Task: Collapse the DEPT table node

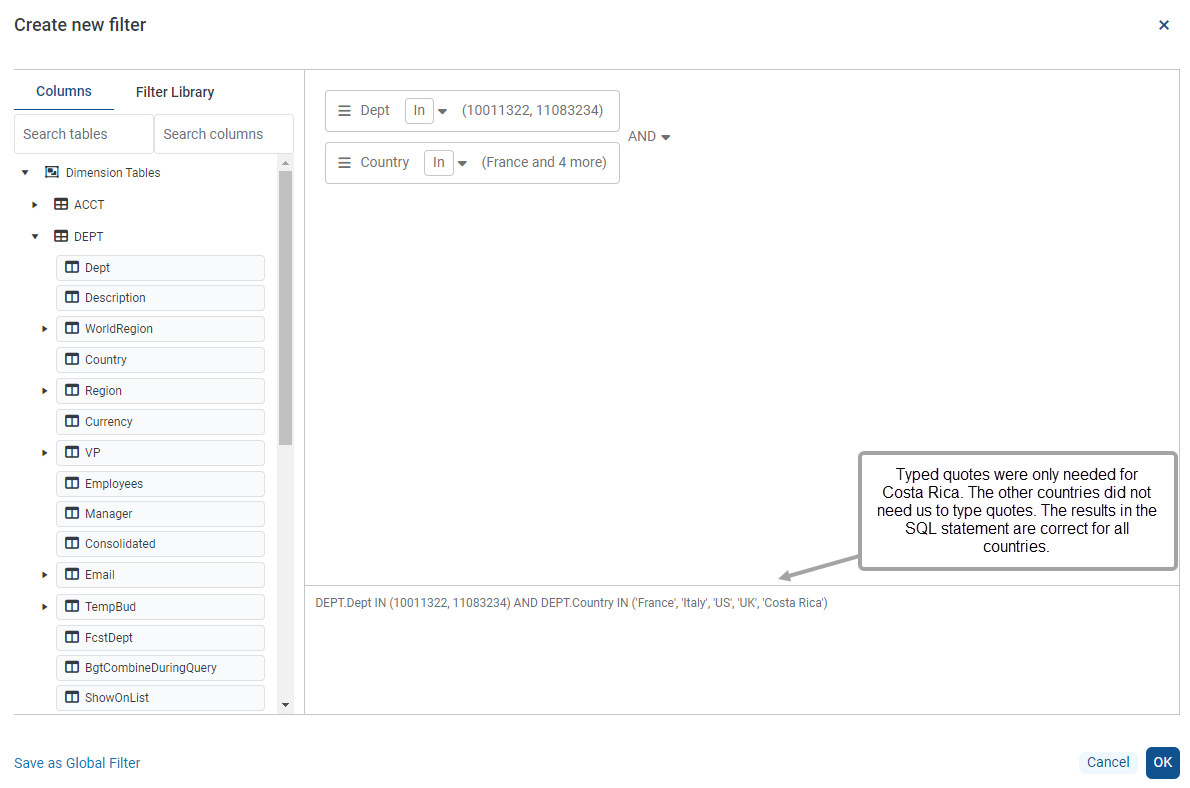Action: point(35,237)
